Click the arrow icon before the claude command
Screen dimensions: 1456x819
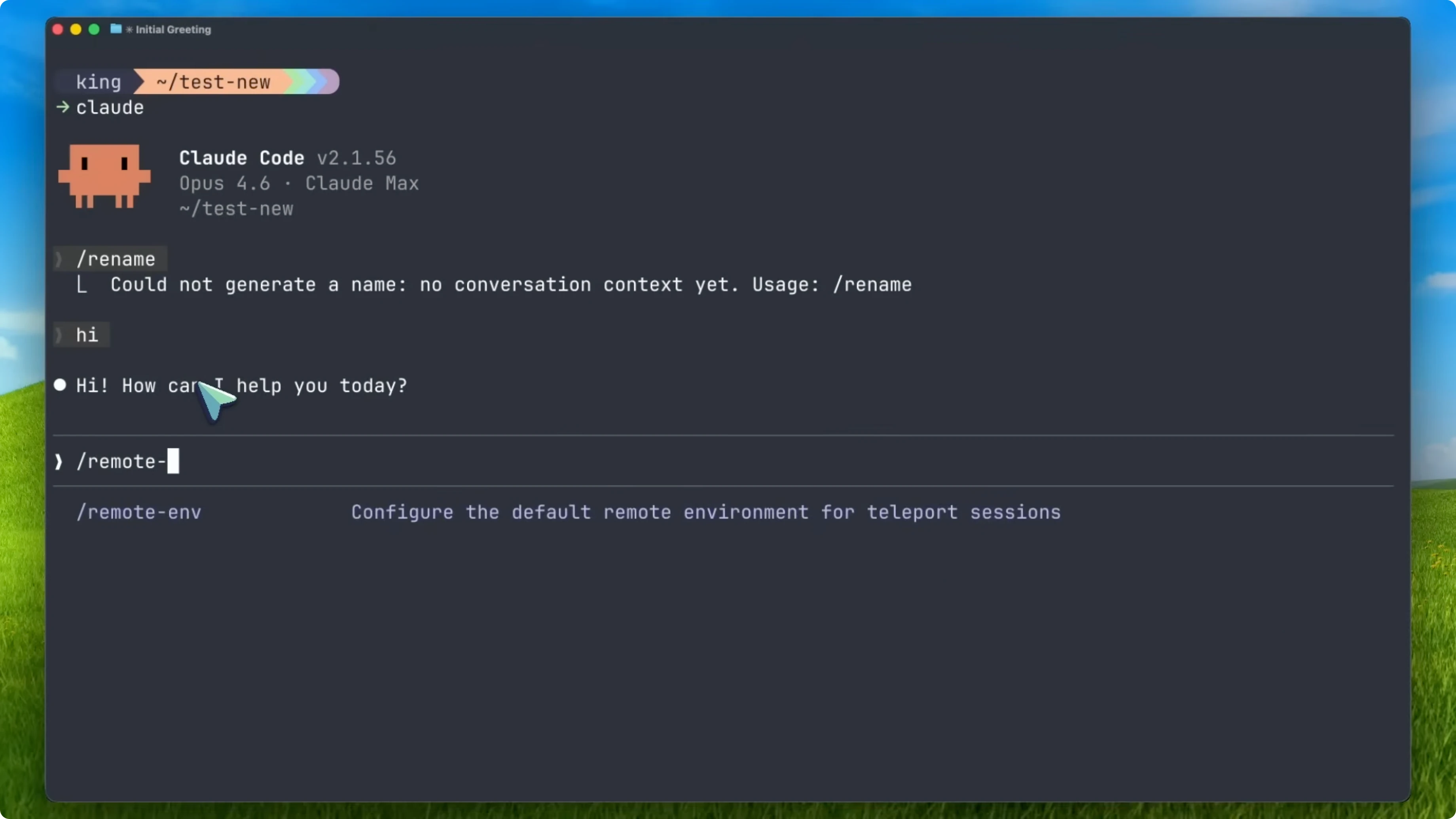[x=62, y=107]
